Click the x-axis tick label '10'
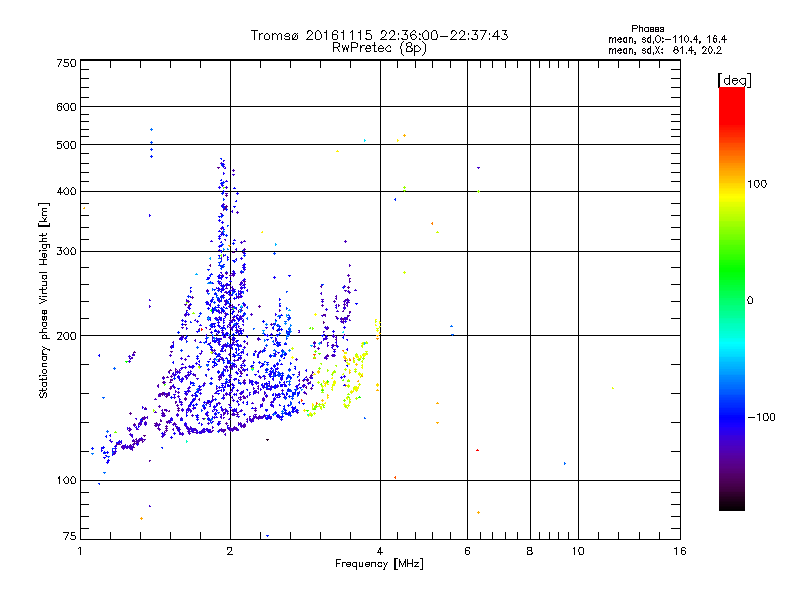This screenshot has width=800, height=600. 578,551
